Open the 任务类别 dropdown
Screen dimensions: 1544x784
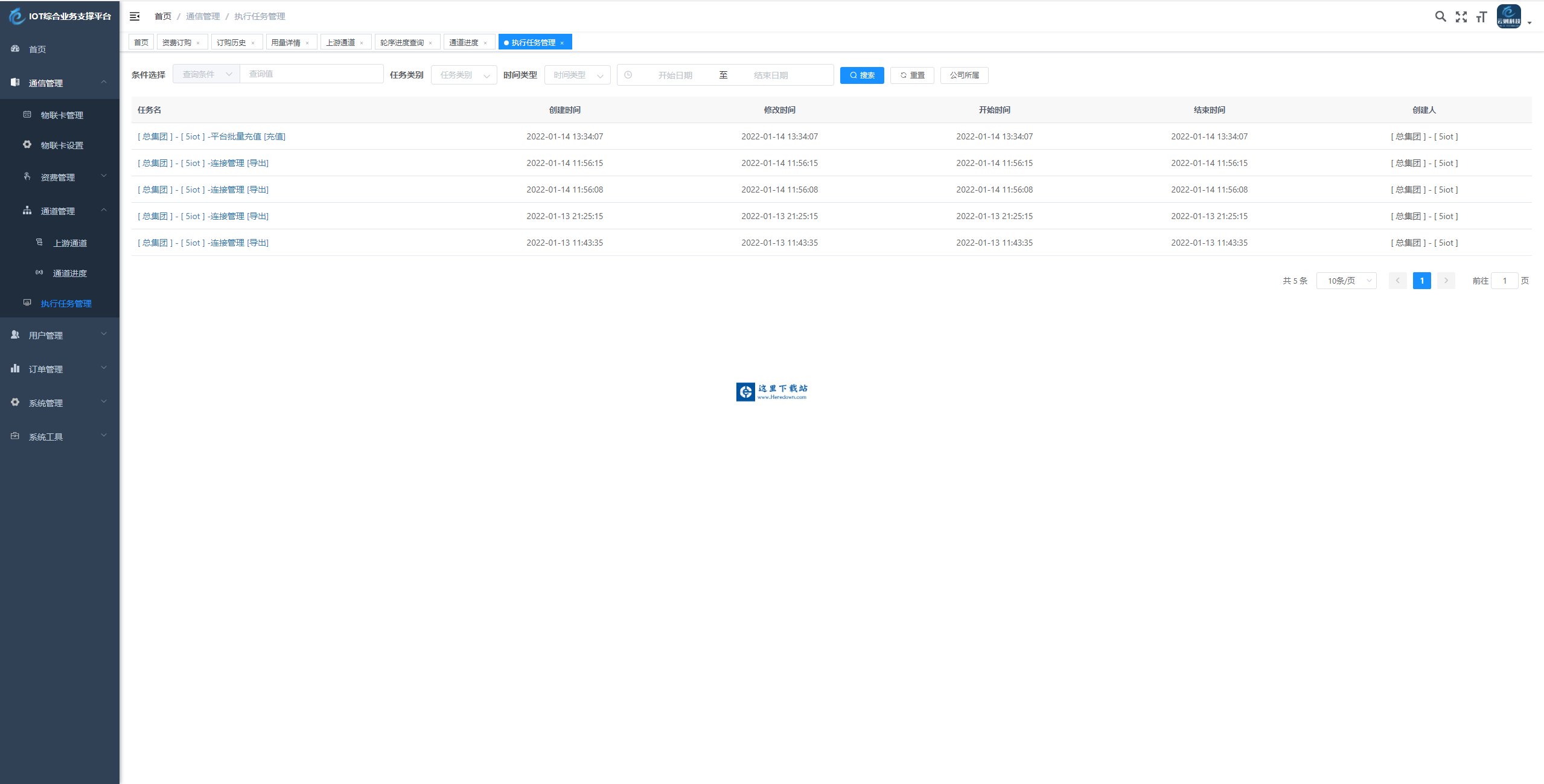(464, 75)
